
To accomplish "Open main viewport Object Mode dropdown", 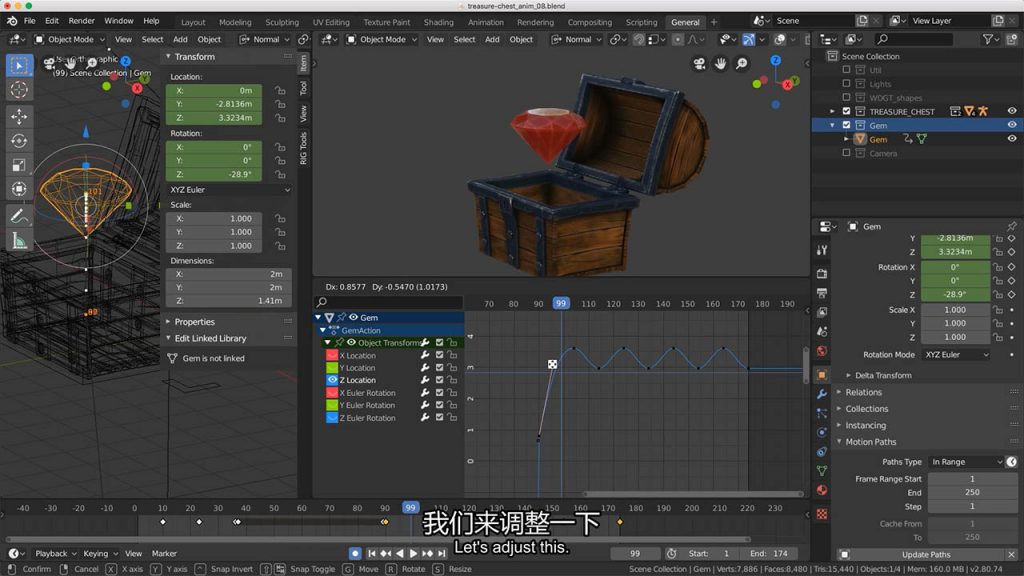I will (381, 39).
